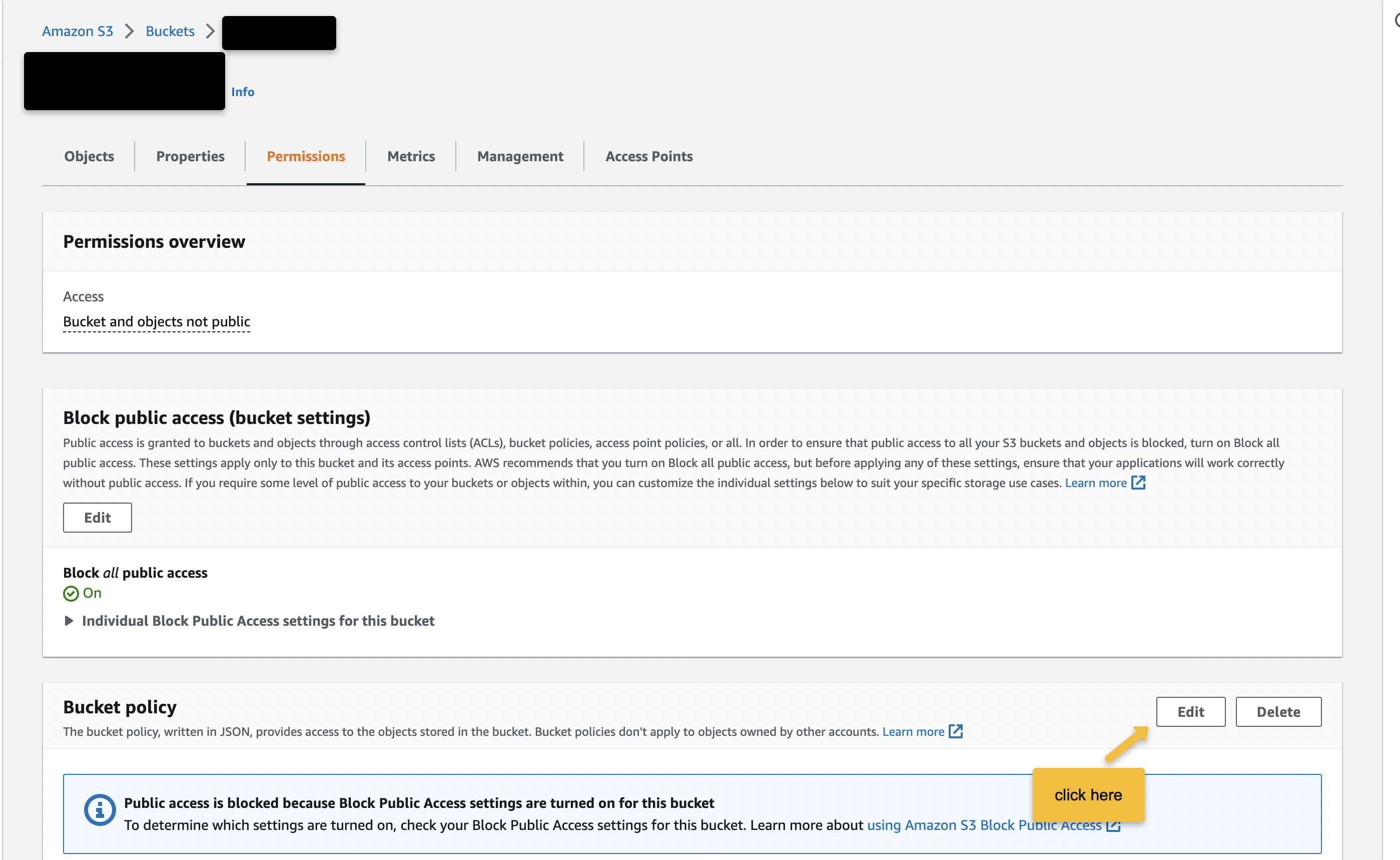Screen dimensions: 1400x860
Task: Select the Metrics tab
Action: click(410, 156)
